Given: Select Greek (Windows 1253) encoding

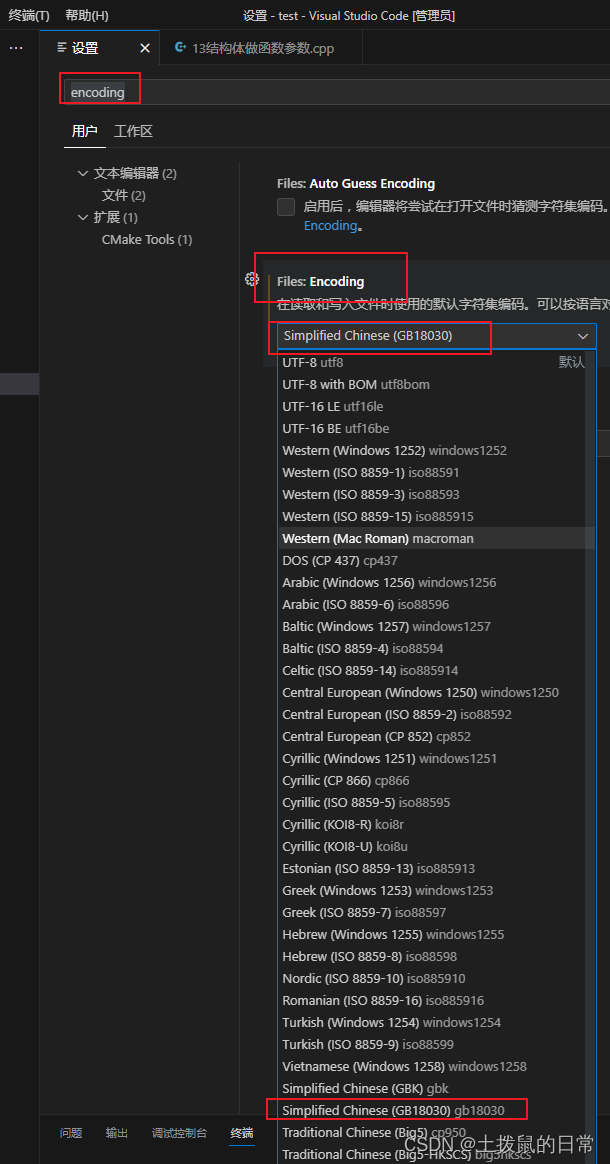Looking at the screenshot, I should (436, 890).
